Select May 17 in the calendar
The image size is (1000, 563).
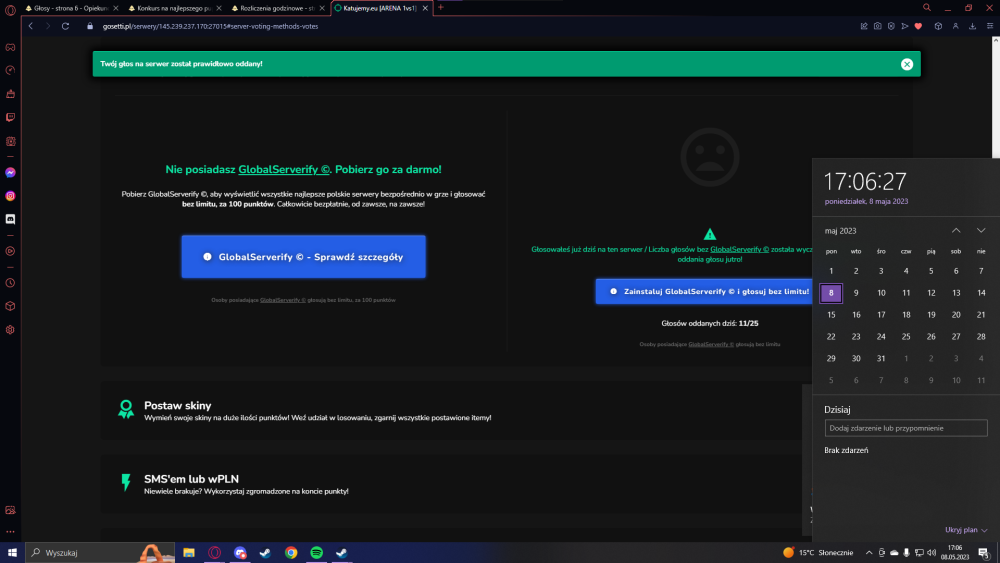[x=881, y=315]
